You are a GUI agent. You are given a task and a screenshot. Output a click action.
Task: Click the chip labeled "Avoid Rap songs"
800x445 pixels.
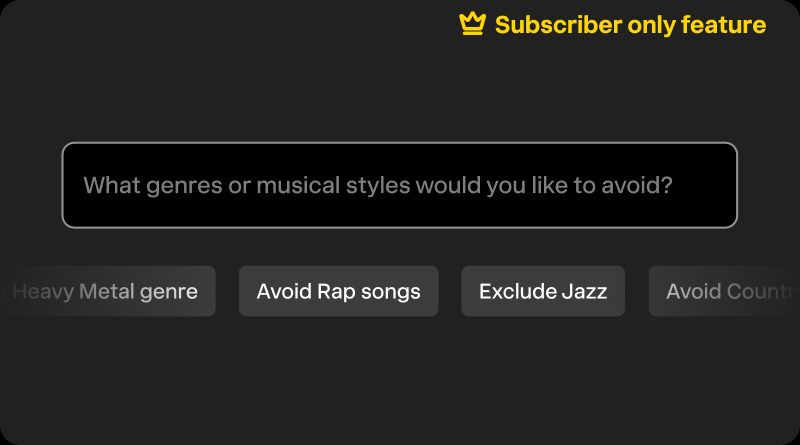coord(338,291)
